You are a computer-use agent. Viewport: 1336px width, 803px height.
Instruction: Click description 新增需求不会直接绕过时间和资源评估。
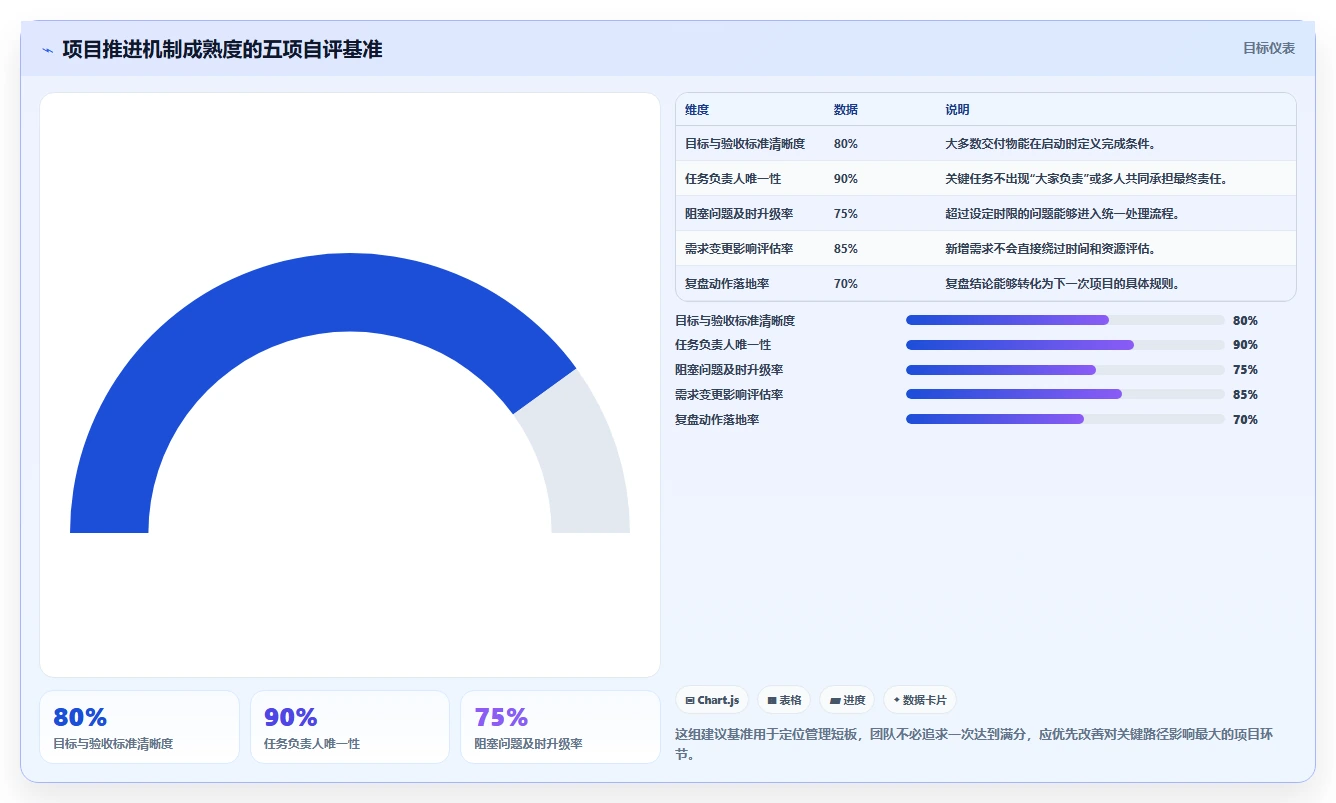click(1051, 249)
